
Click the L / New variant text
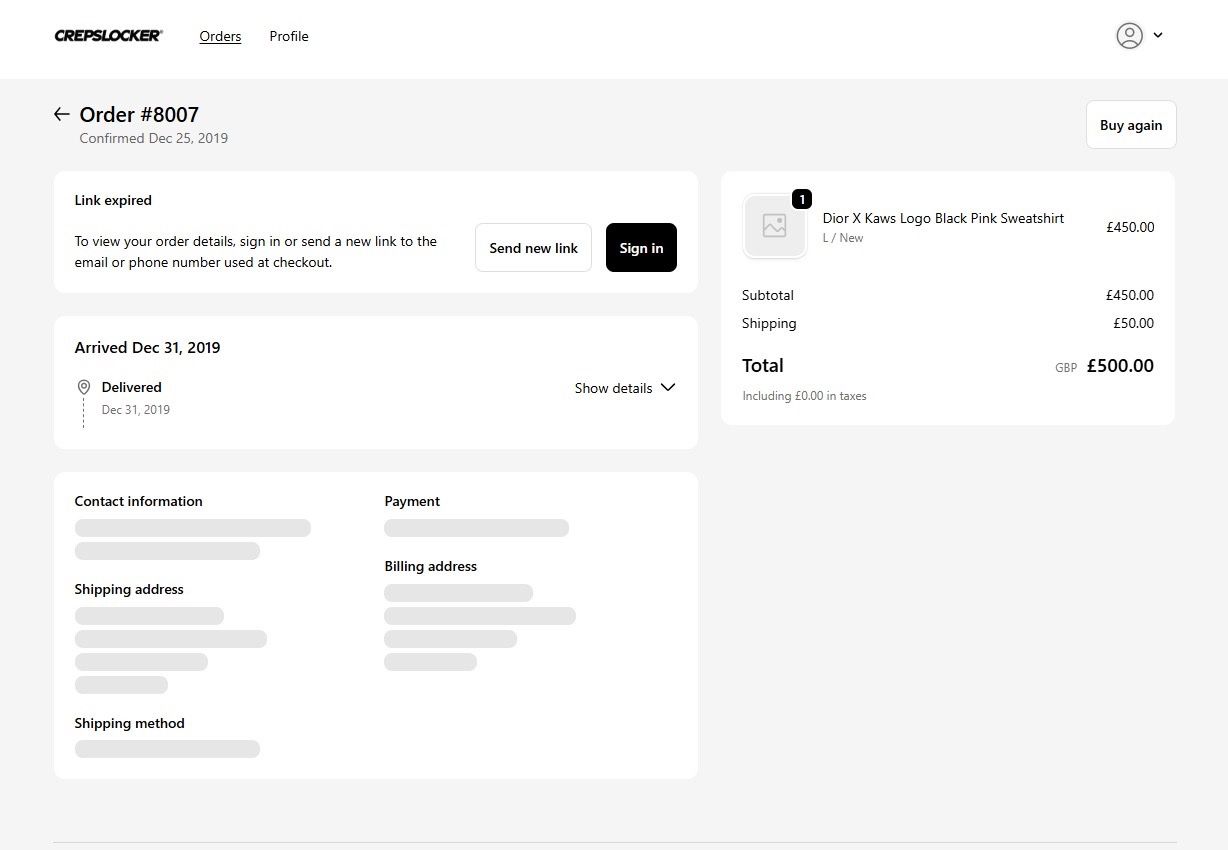[843, 238]
